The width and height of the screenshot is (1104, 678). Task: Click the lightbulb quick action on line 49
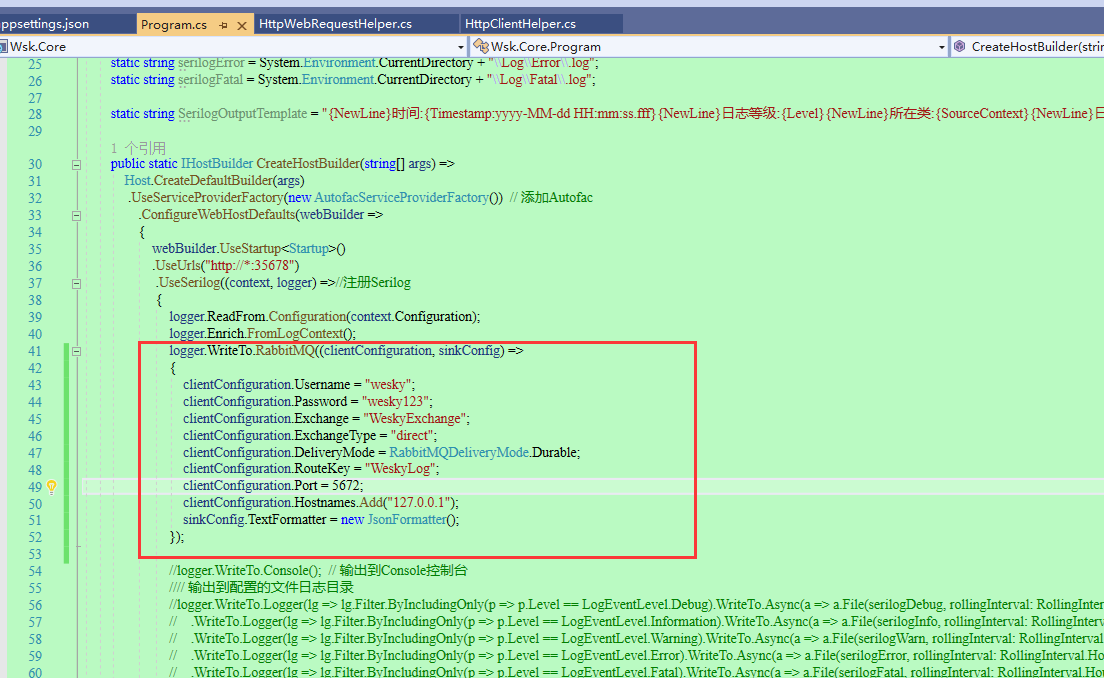(x=51, y=486)
